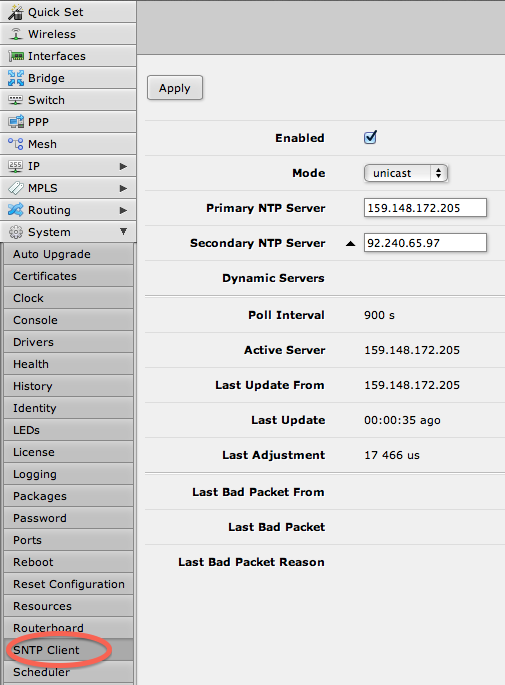Viewport: 505px width, 685px height.
Task: Open the Wireless menu
Action: (x=68, y=34)
